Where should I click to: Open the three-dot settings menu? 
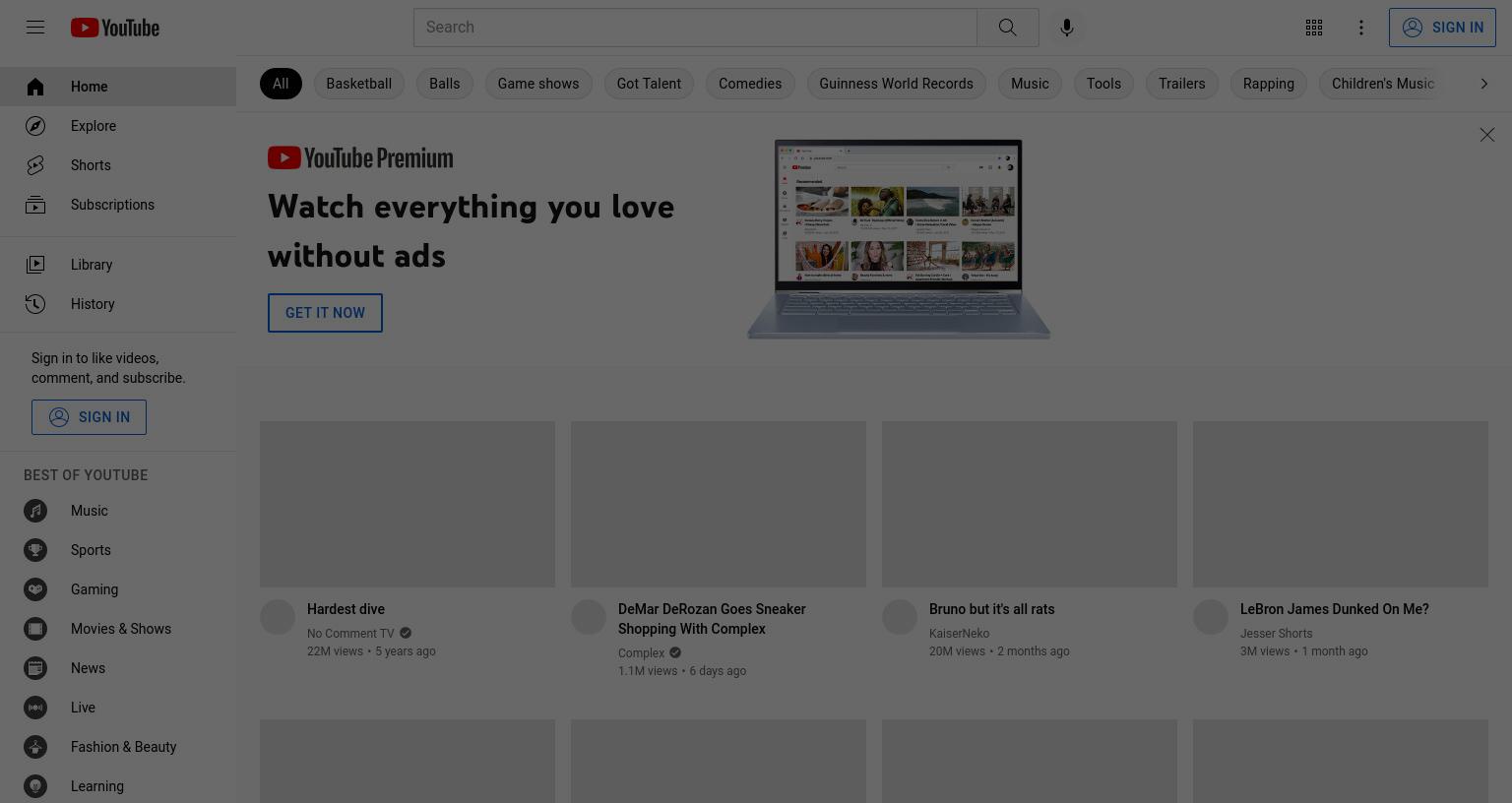1361,28
